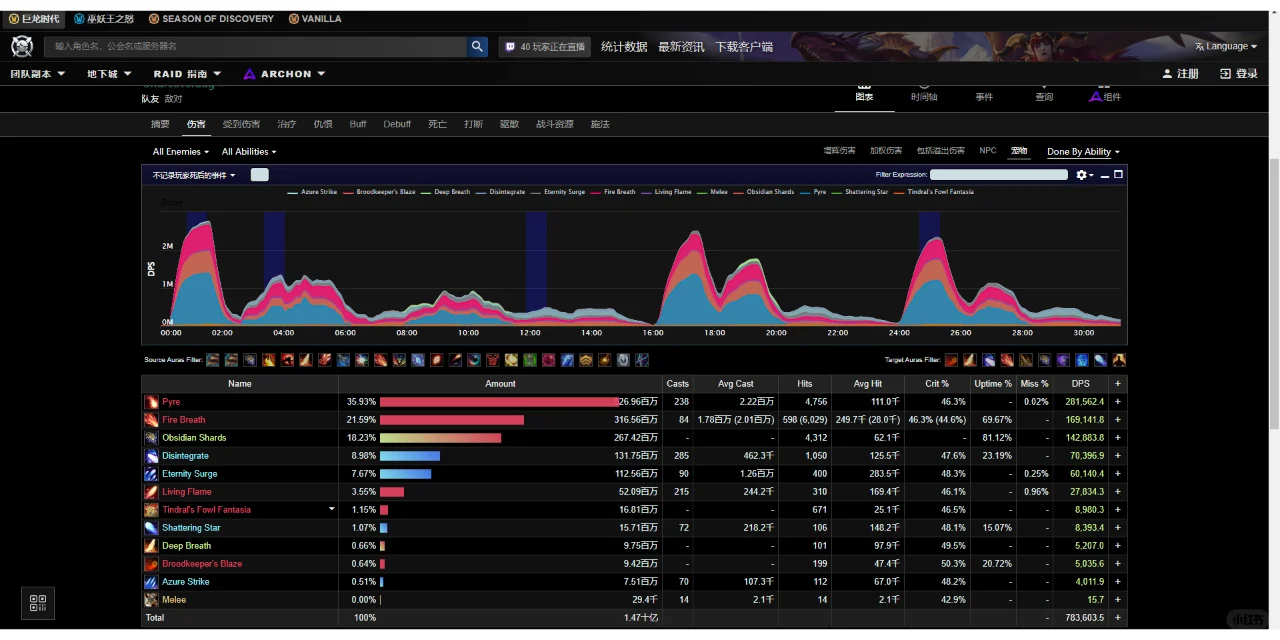
Task: Open the Warcraft Logs home logo
Action: click(22, 46)
